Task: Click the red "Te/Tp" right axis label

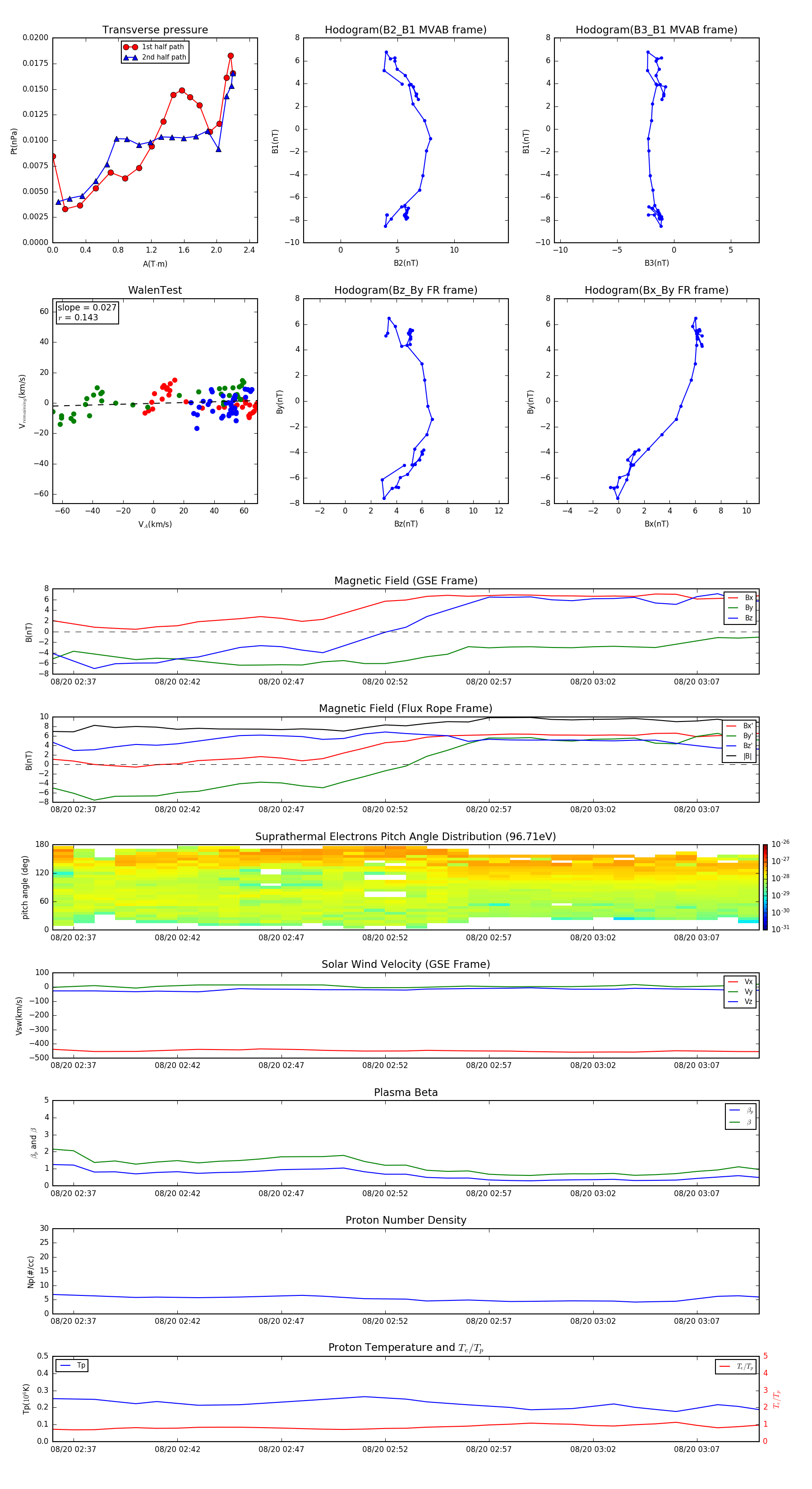Action: click(777, 1399)
